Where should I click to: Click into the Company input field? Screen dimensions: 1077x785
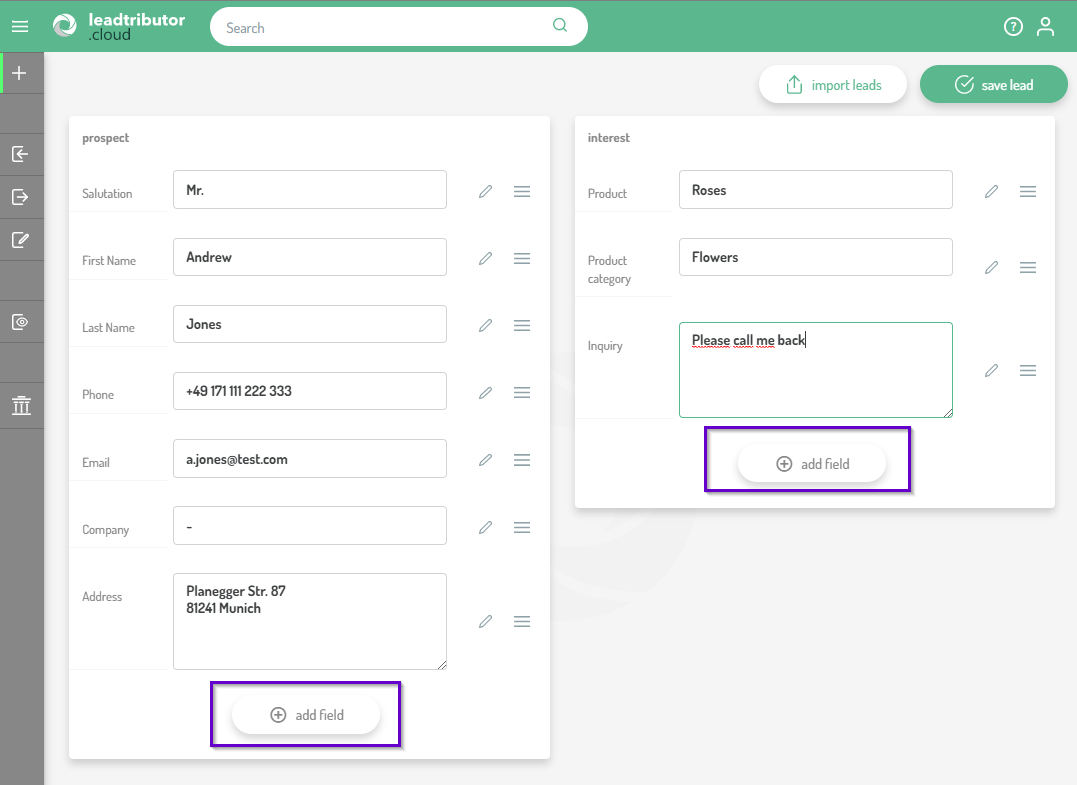coord(309,526)
